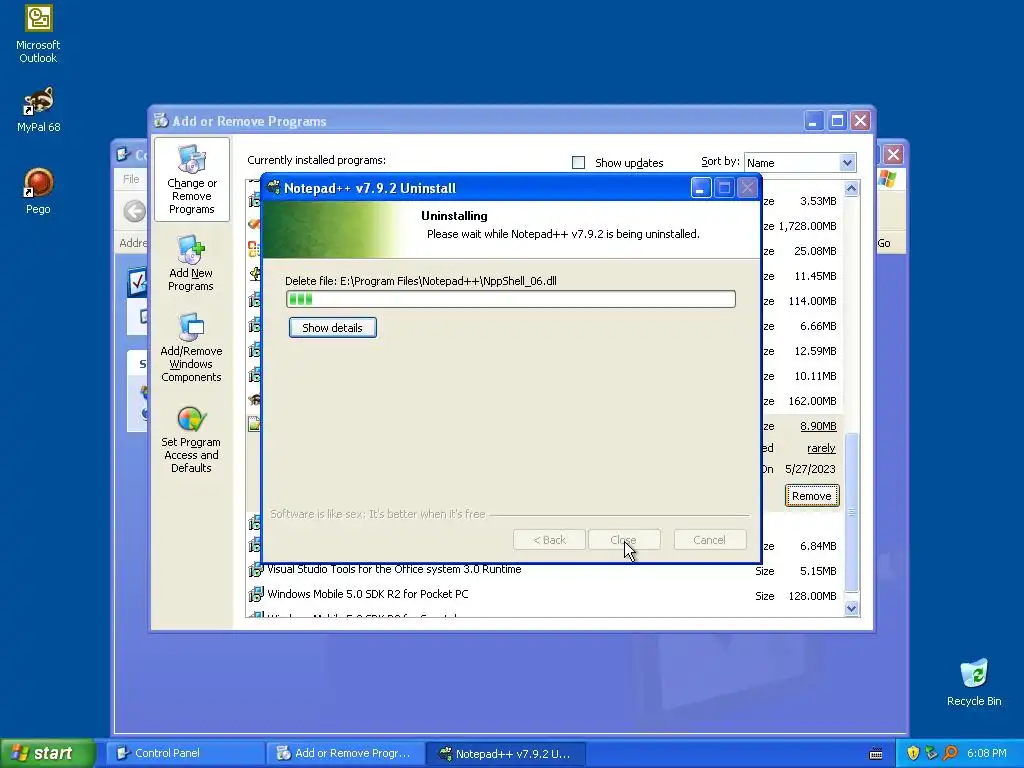Click the 162.00MB size entry
This screenshot has width=1024, height=768.
(x=812, y=401)
